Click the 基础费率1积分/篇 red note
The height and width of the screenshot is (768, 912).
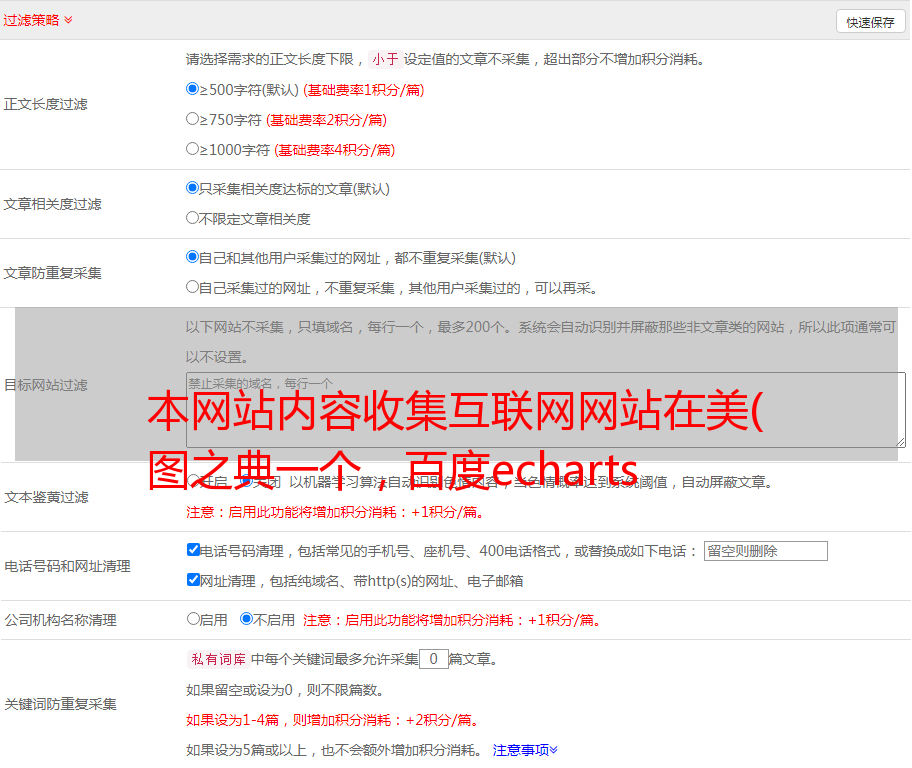[x=364, y=90]
